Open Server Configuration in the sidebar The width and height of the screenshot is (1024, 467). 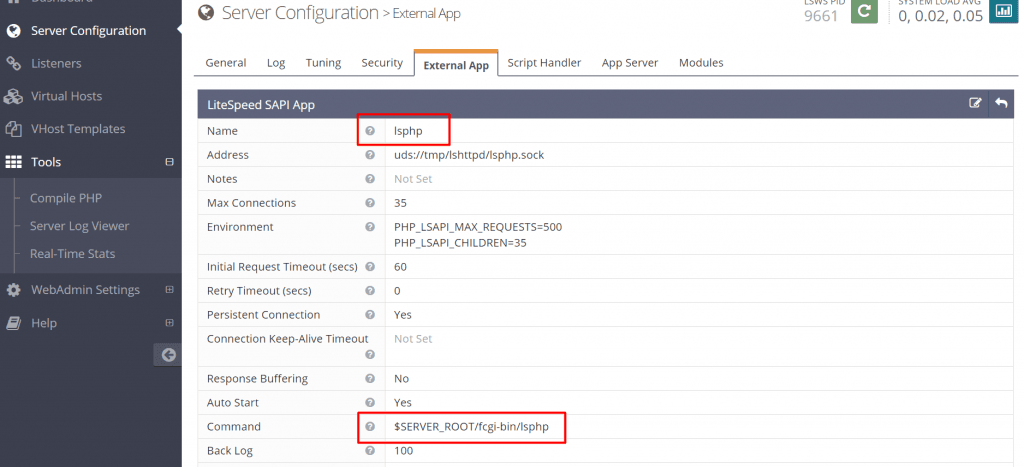point(91,31)
